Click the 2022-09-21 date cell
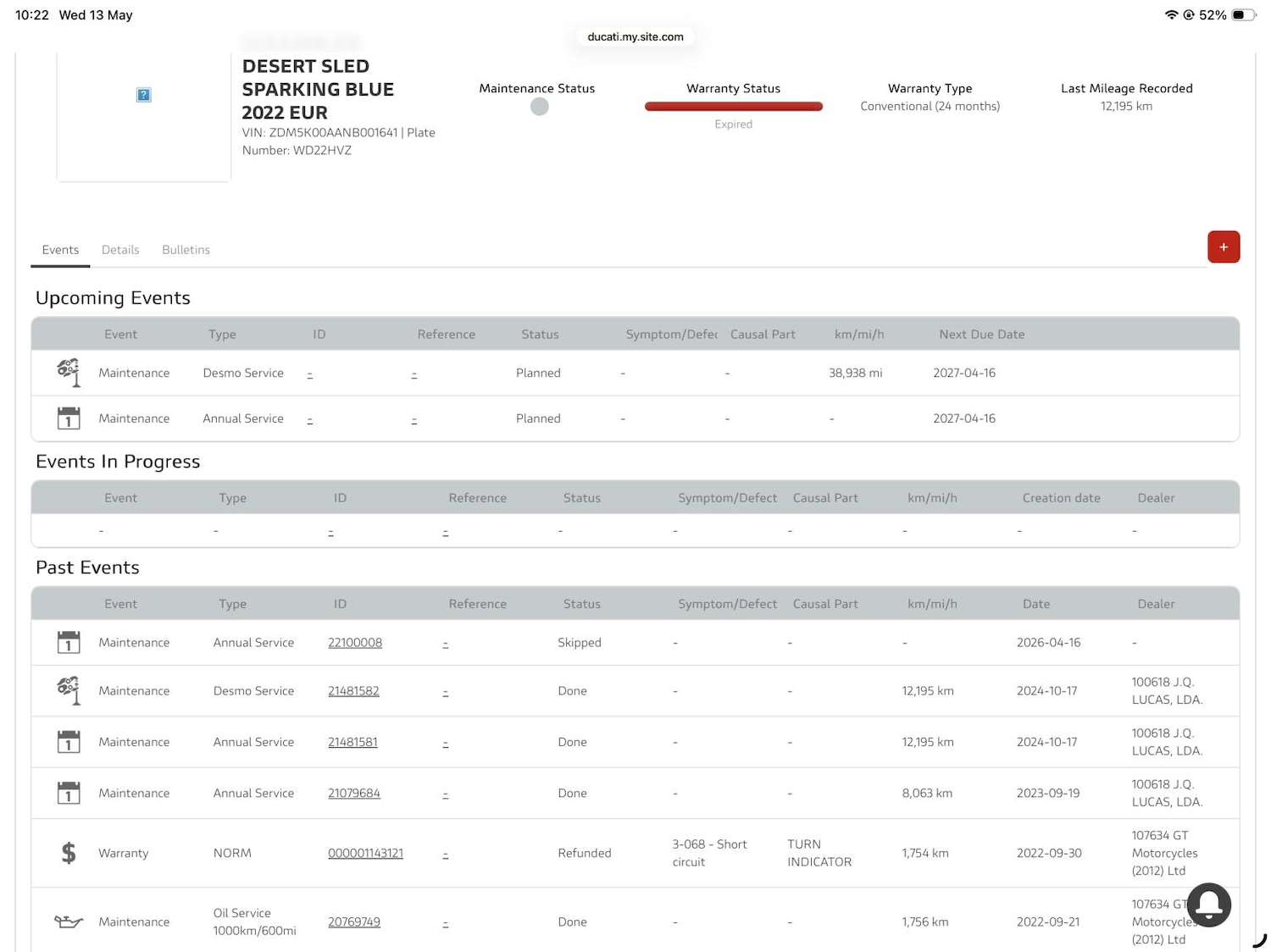This screenshot has height=952, width=1271. tap(1048, 922)
